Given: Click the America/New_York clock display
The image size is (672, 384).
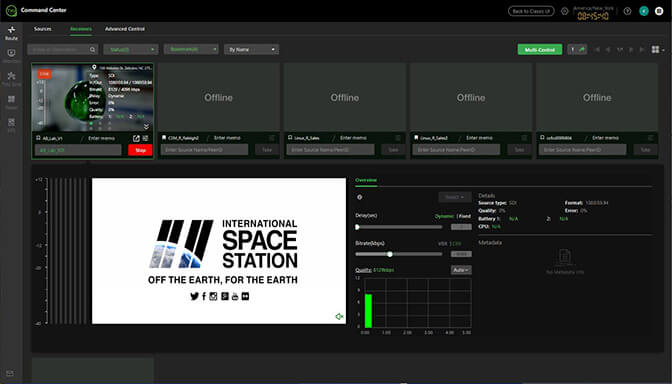Looking at the screenshot, I should (593, 13).
